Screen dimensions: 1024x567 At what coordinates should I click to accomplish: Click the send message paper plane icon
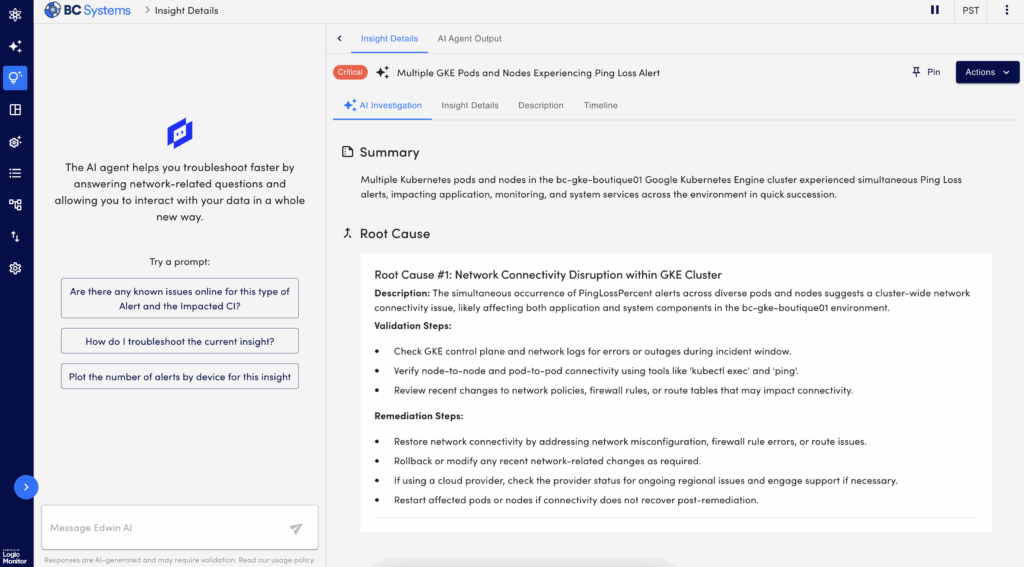click(296, 528)
